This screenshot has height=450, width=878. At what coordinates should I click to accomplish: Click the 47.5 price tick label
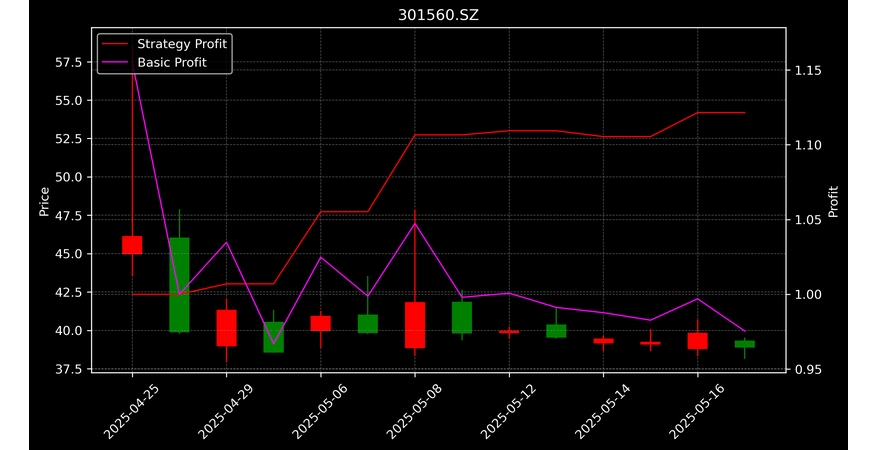click(68, 215)
